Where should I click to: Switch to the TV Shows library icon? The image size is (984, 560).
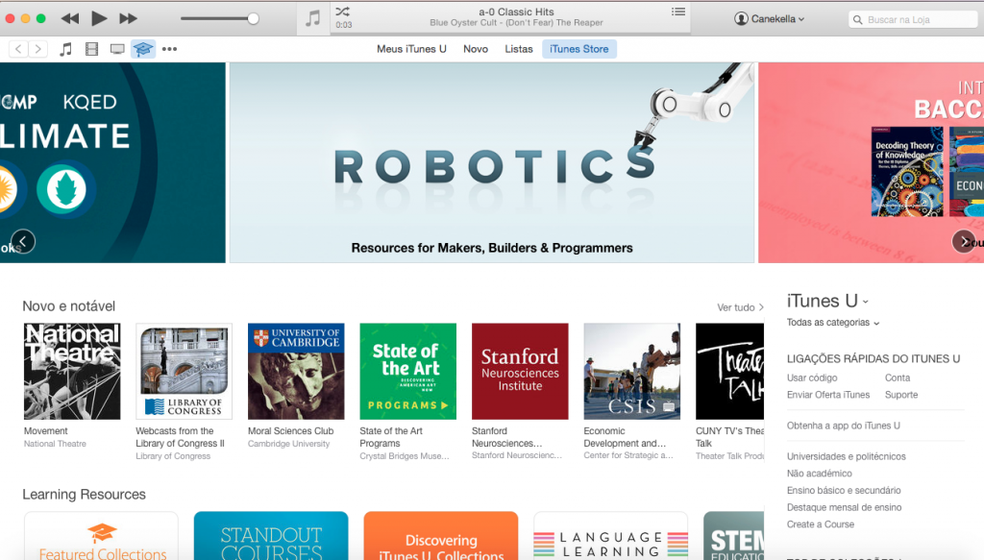tap(117, 49)
